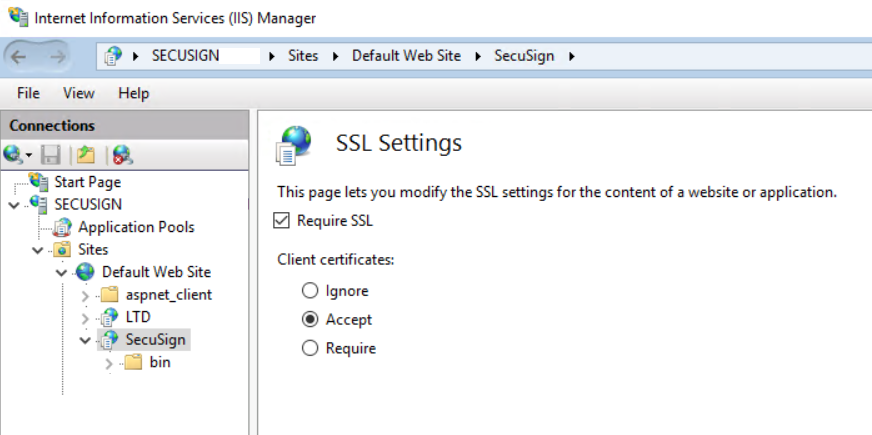Click the Connections panel header
Screen dimensions: 872x435
click(x=124, y=125)
